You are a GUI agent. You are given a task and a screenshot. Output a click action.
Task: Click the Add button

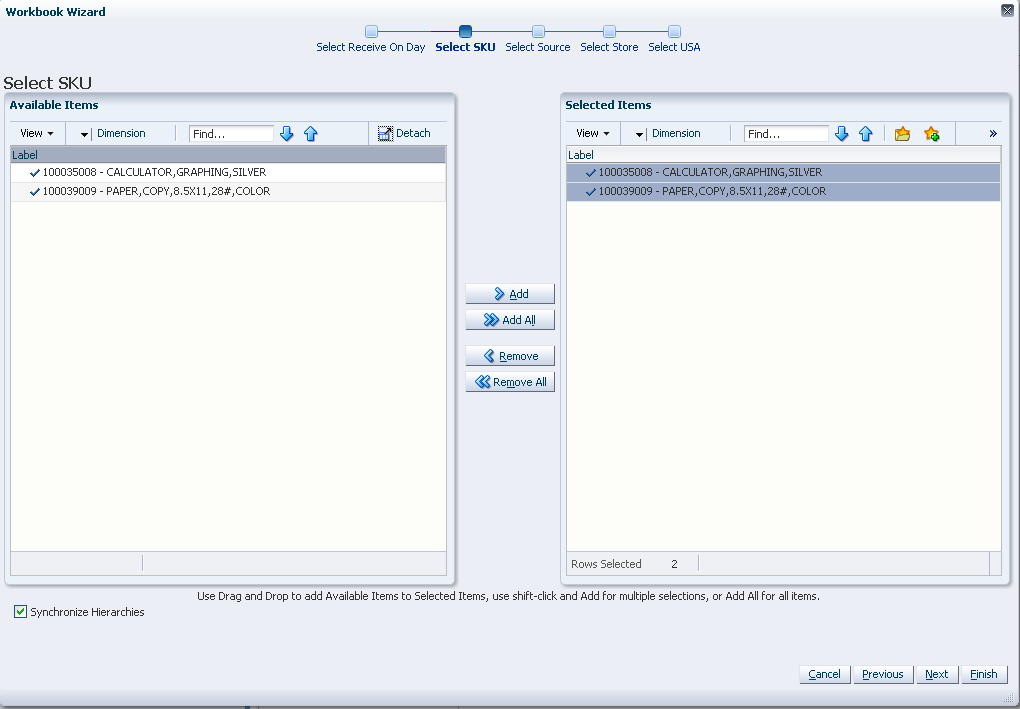(510, 294)
